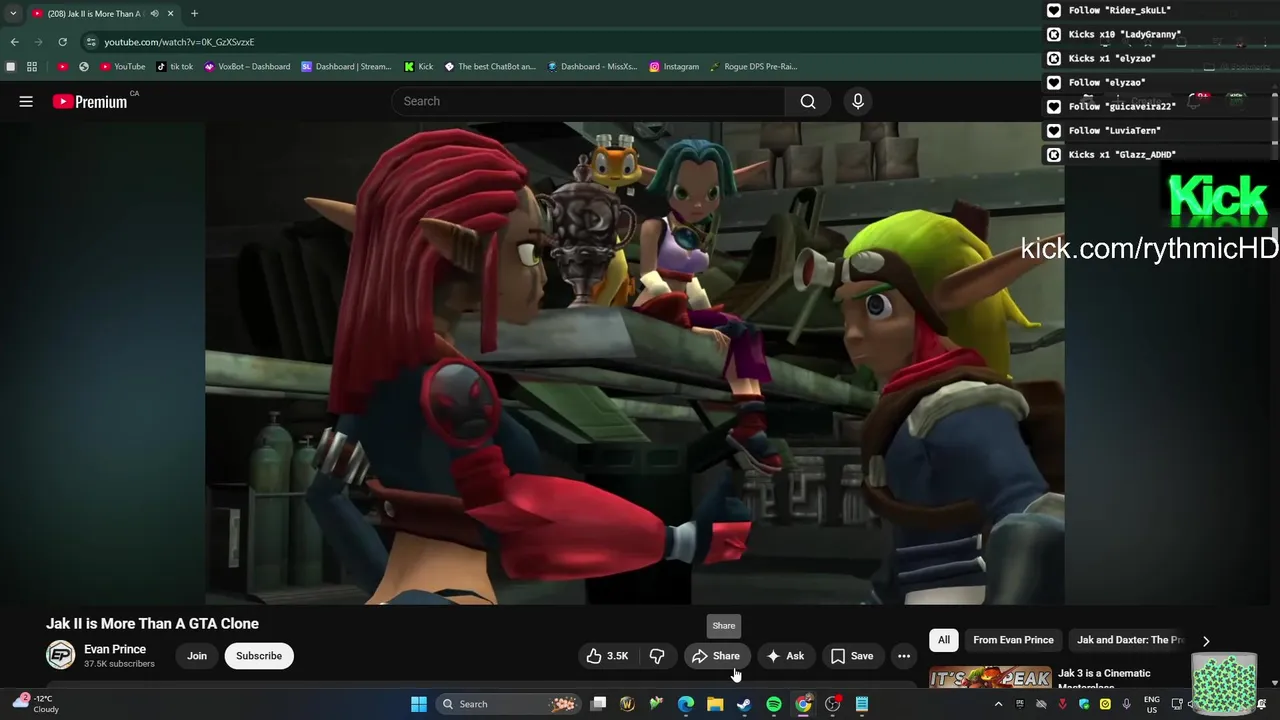Open the weather widget showing -12°C
Viewport: 1280px width, 720px height.
tap(35, 704)
